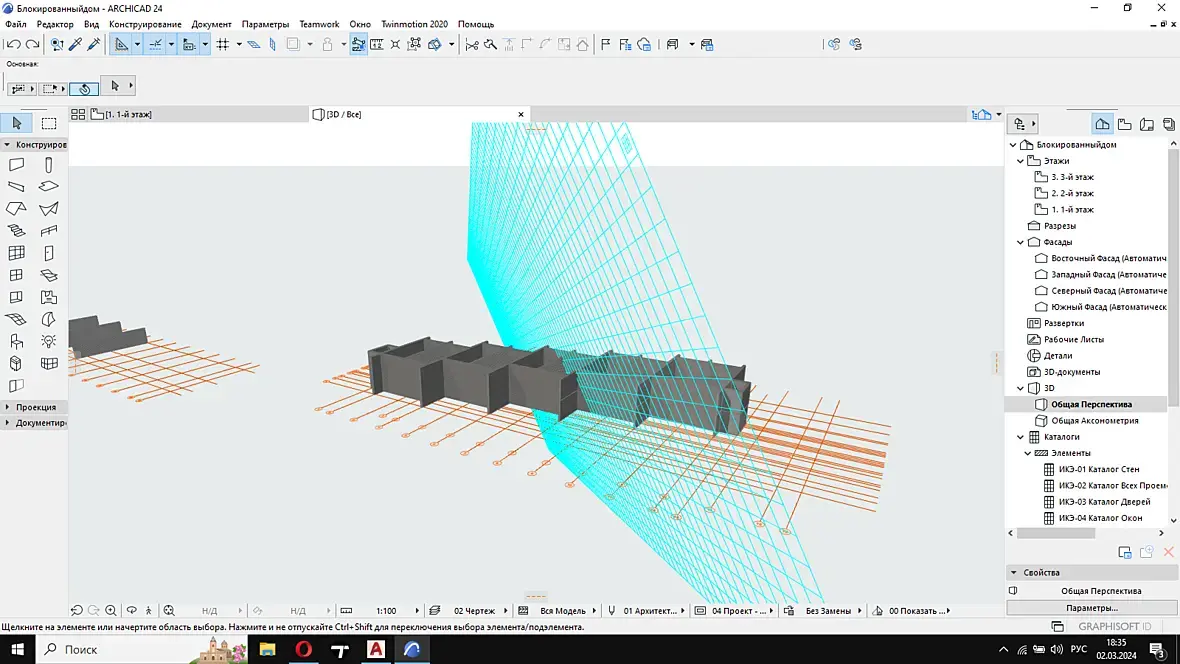1180x664 pixels.
Task: Select the Lamp tool icon
Action: [49, 341]
